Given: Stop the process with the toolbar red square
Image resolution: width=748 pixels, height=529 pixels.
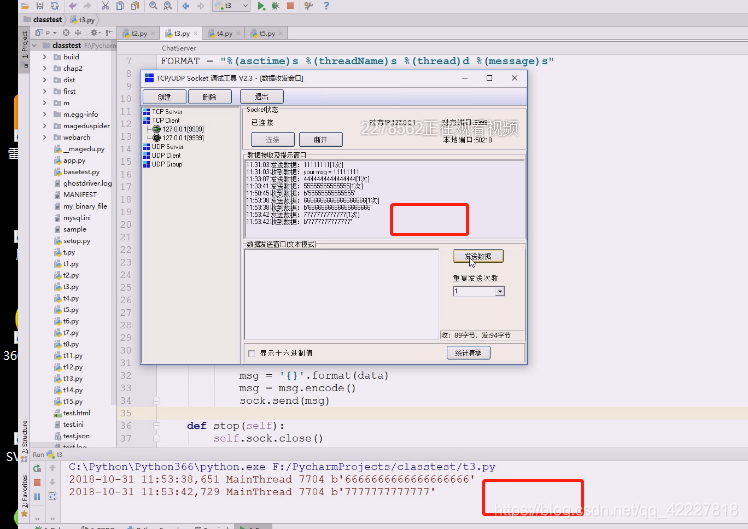Looking at the screenshot, I should point(290,6).
